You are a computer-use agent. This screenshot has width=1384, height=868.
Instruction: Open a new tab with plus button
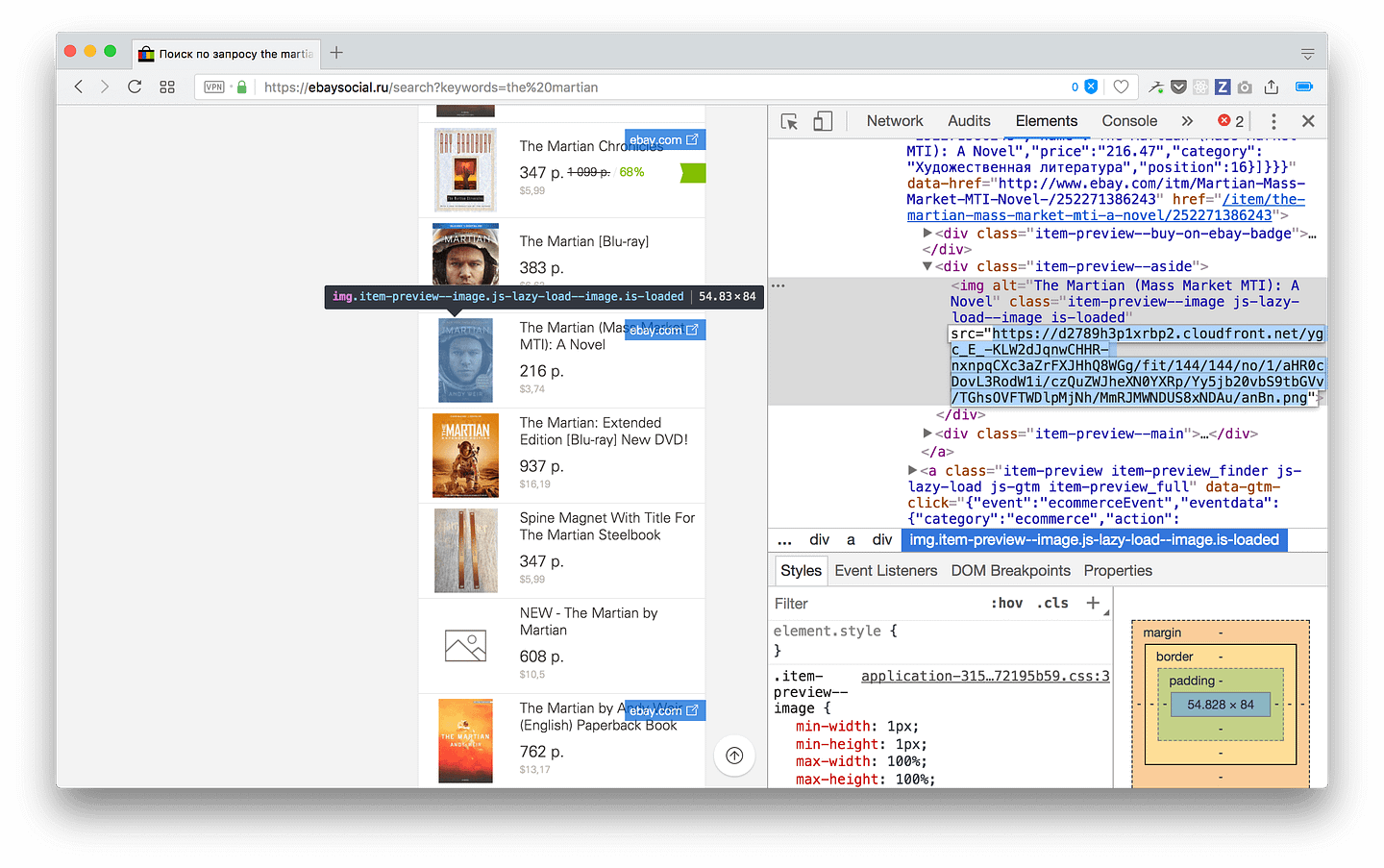(336, 53)
